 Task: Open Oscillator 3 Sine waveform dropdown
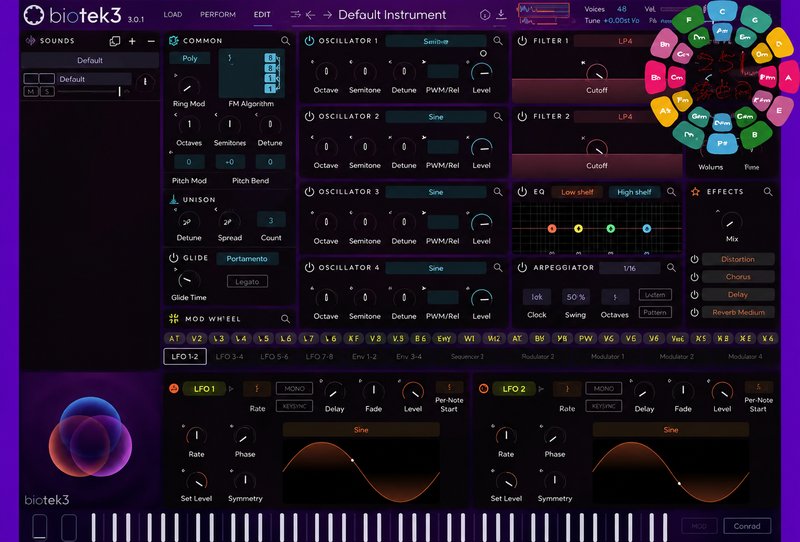click(x=436, y=192)
